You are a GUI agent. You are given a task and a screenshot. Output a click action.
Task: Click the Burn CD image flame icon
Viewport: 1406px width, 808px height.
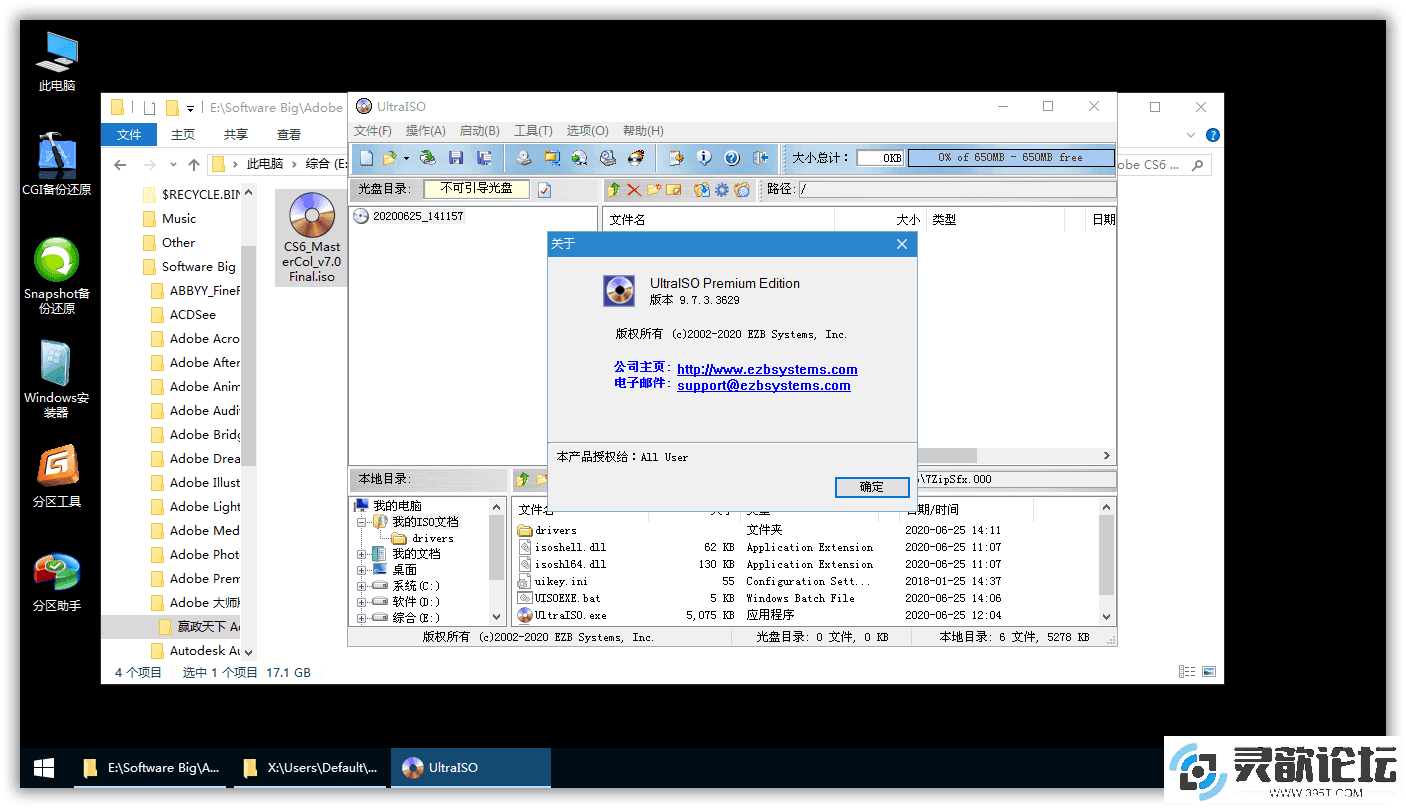636,158
